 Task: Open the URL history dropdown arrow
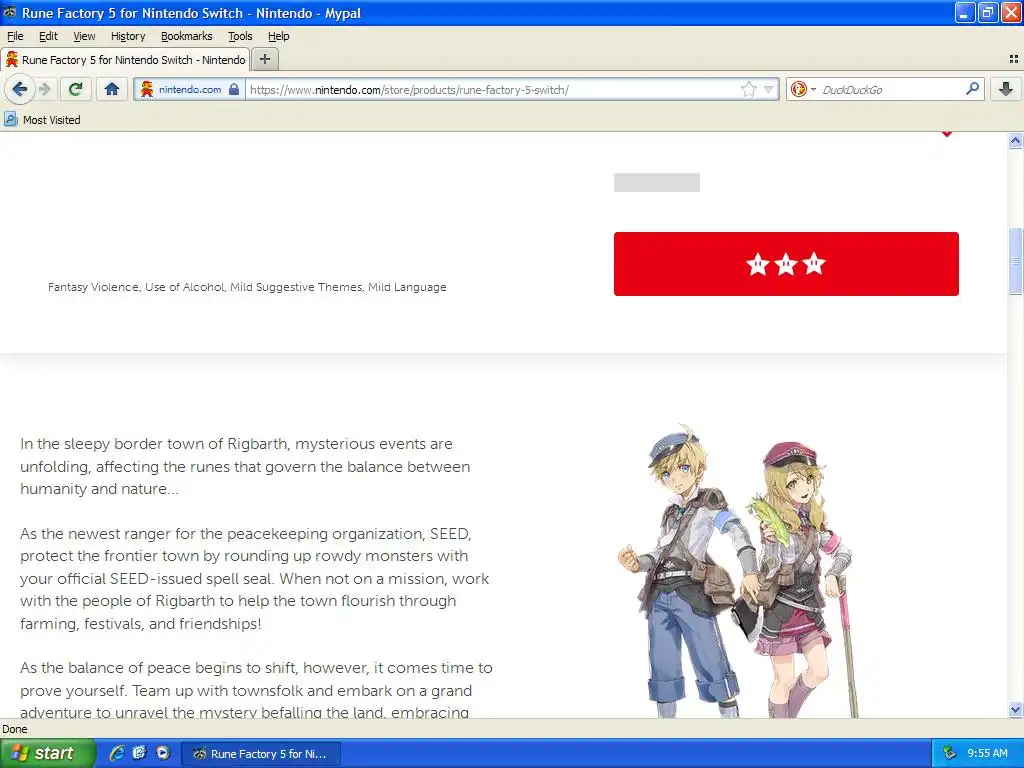(x=769, y=89)
